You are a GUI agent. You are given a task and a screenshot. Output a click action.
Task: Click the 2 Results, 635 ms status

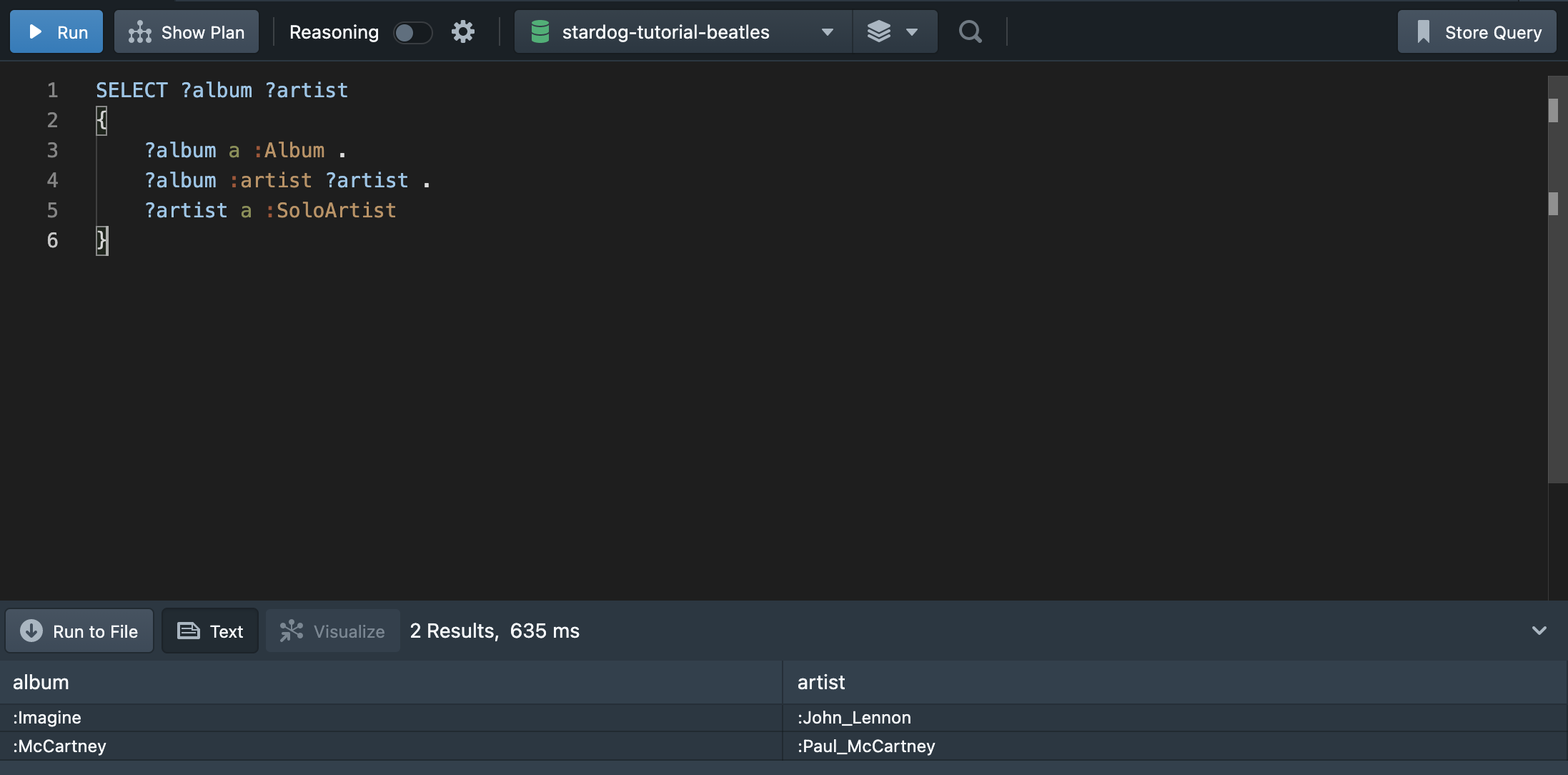coord(495,631)
